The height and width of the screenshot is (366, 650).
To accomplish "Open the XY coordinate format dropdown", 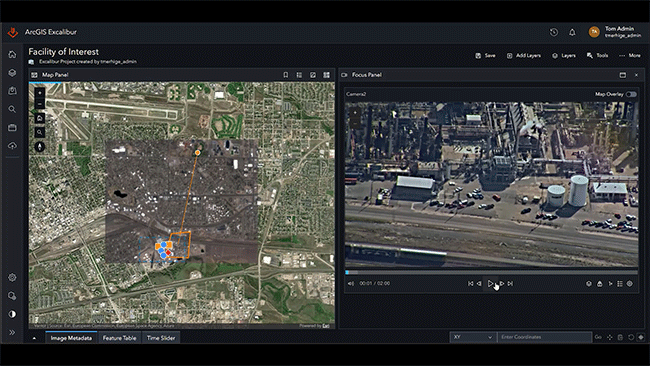I will [473, 337].
